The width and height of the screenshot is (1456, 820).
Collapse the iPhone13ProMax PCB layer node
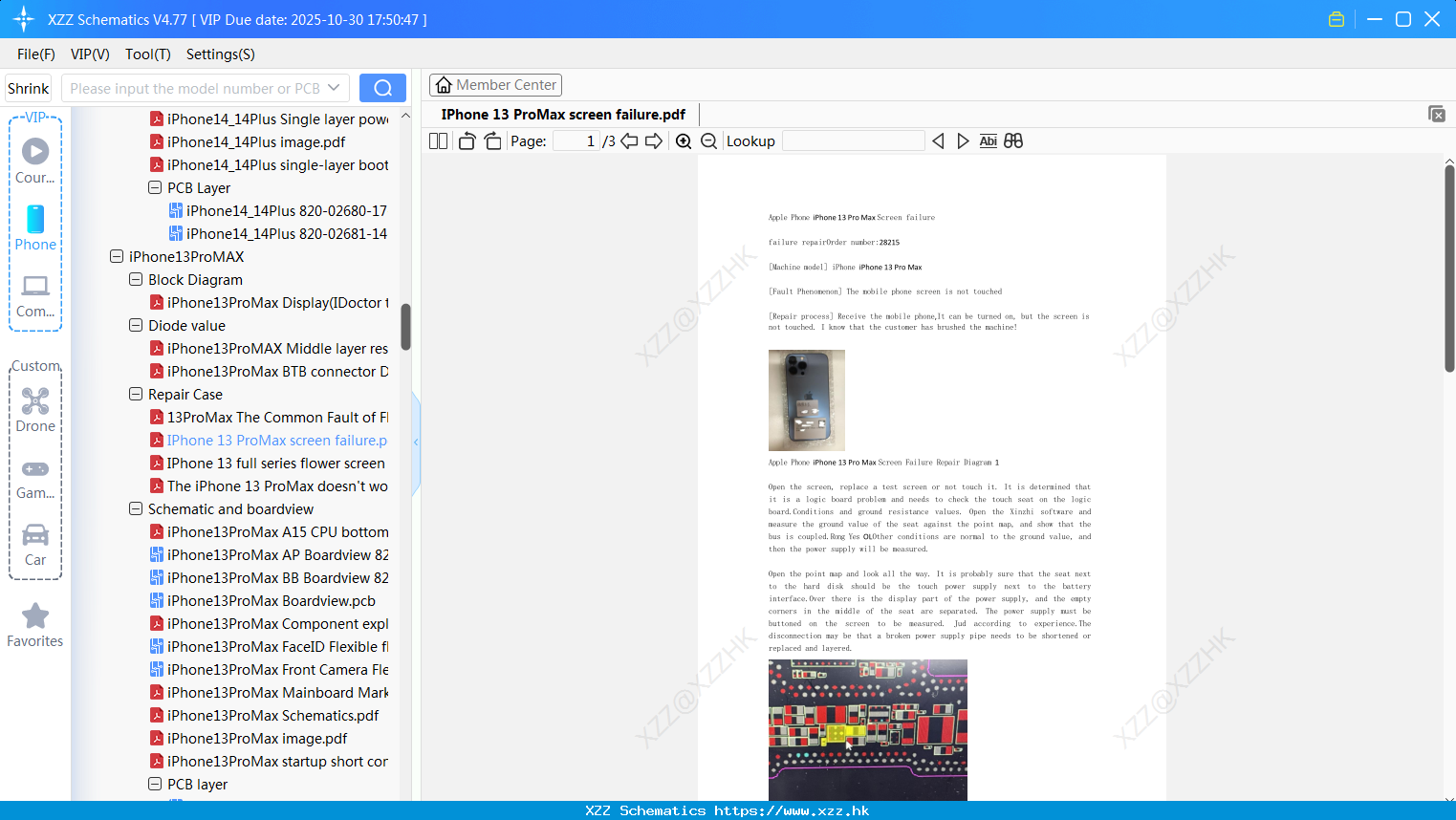pos(155,784)
